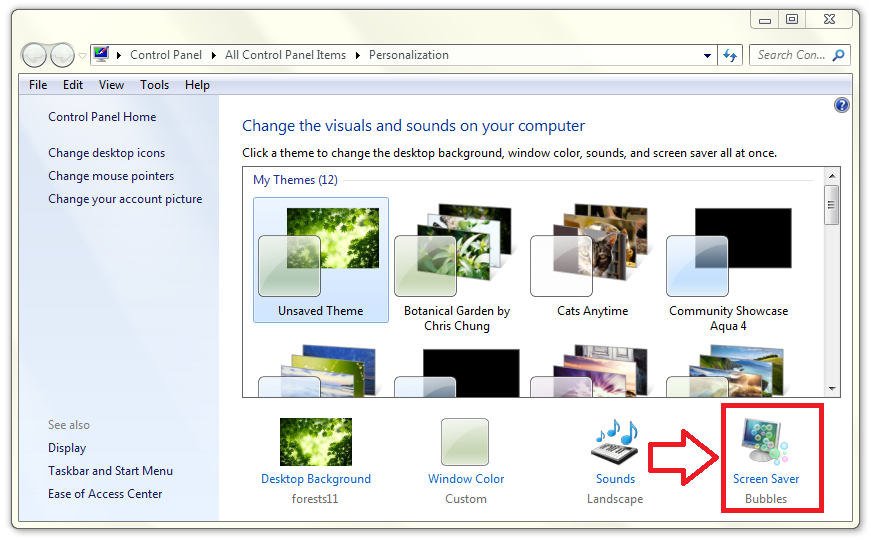Click the Screen Saver link text
Viewport: 871px width, 540px height.
766,479
